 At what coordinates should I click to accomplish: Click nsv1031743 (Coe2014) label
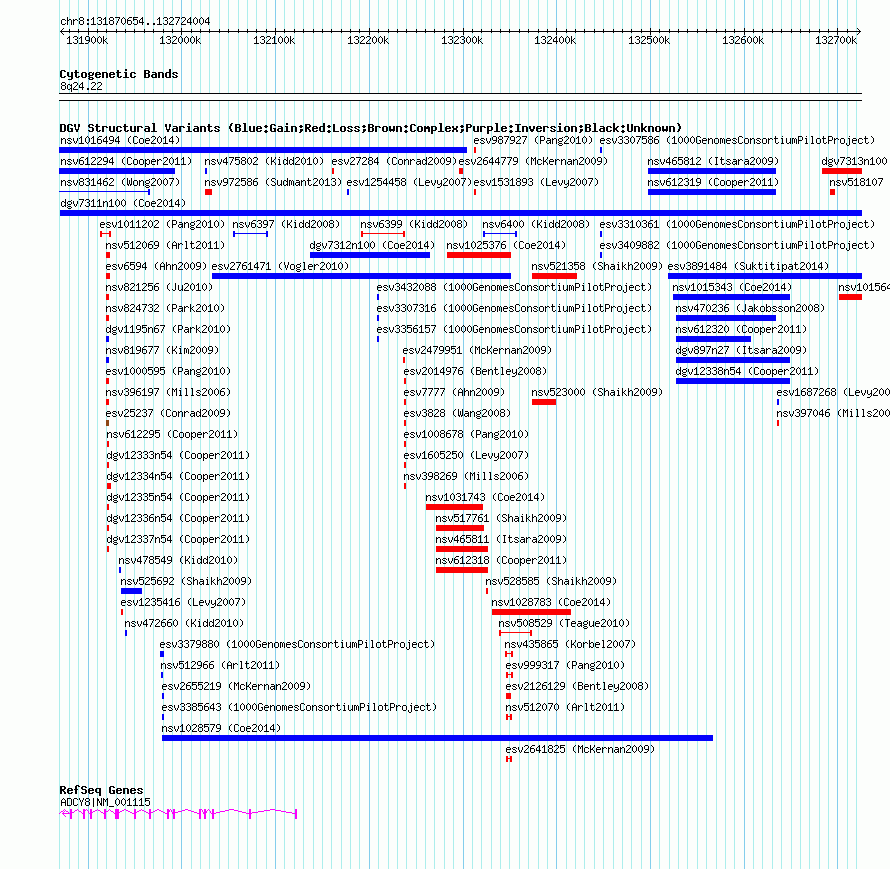485,497
